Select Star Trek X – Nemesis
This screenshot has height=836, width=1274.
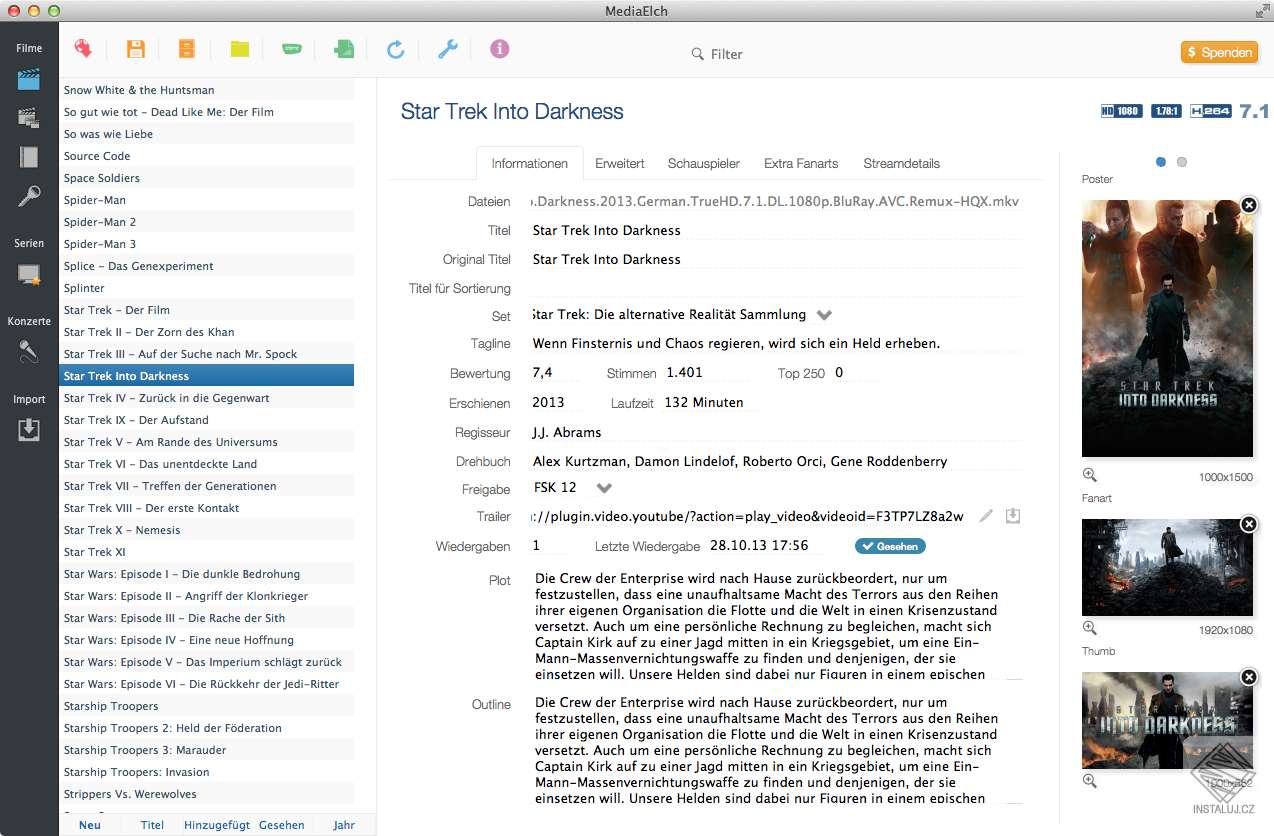(207, 530)
